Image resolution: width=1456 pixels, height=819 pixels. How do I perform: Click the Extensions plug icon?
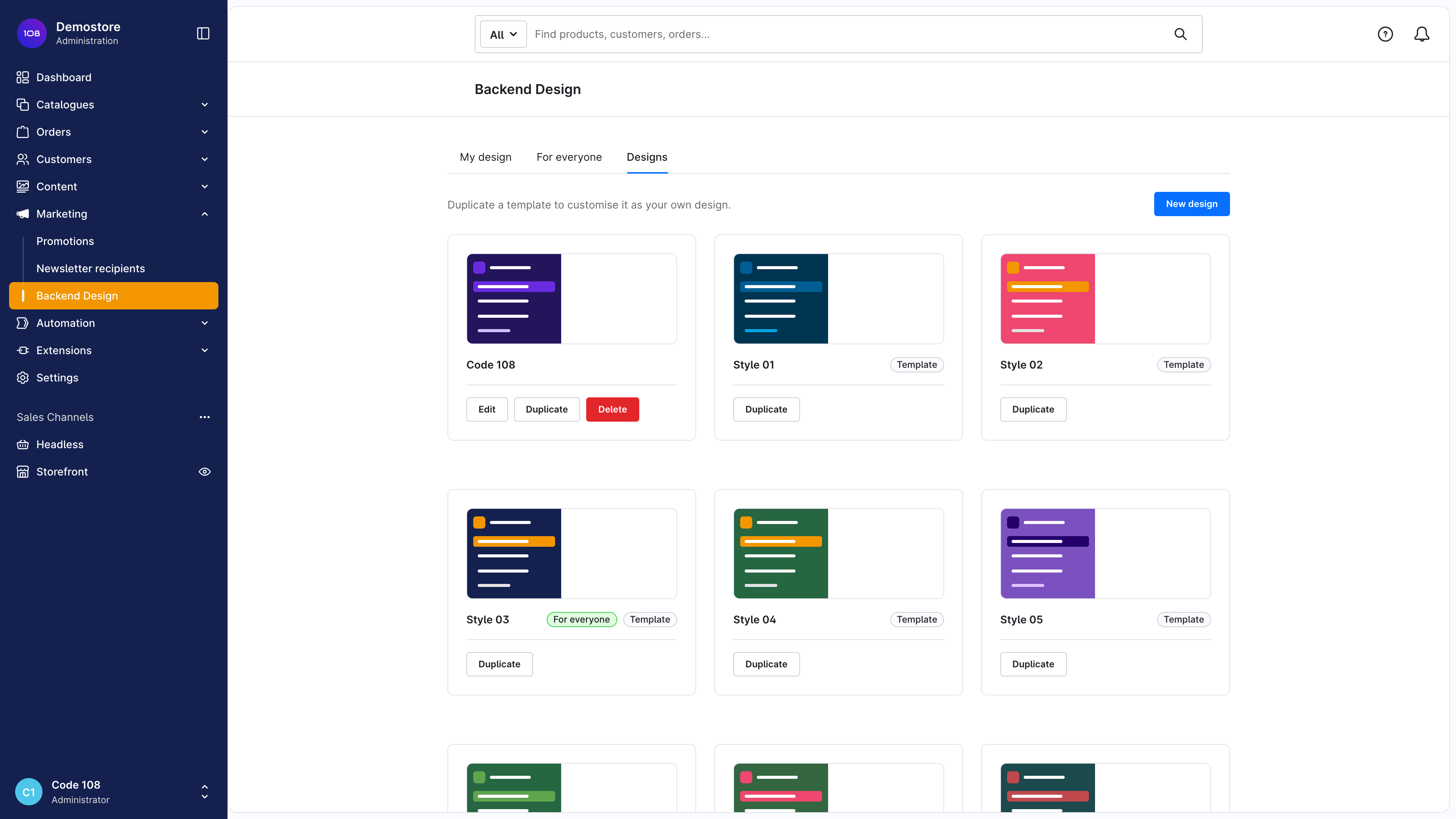click(23, 350)
